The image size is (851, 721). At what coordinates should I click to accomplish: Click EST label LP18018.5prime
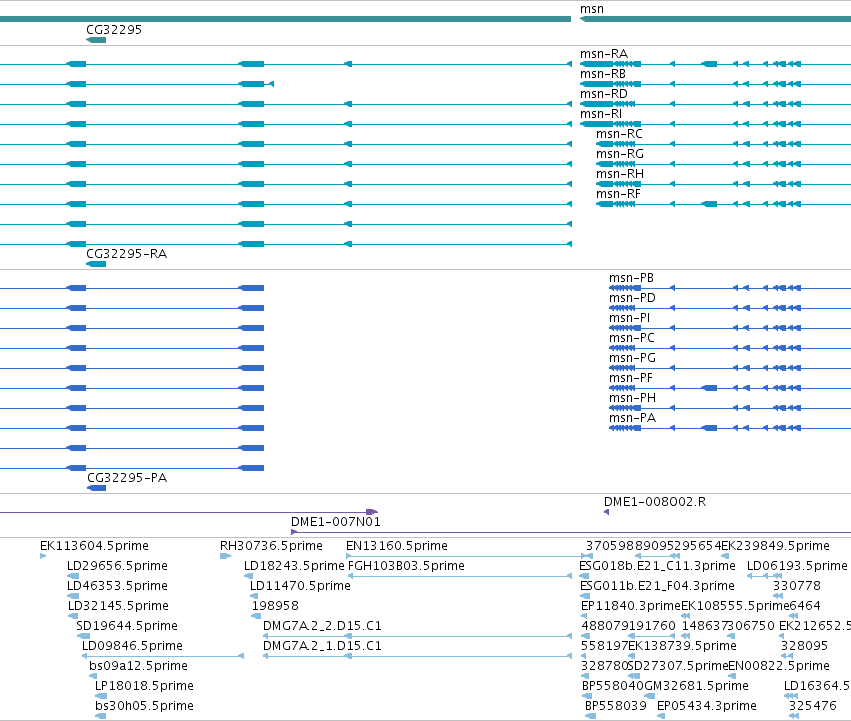(144, 686)
